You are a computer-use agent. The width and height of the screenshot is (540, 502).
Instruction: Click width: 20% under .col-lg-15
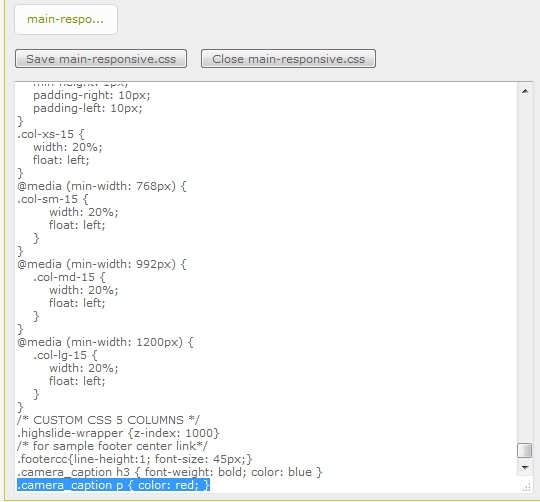coord(84,368)
